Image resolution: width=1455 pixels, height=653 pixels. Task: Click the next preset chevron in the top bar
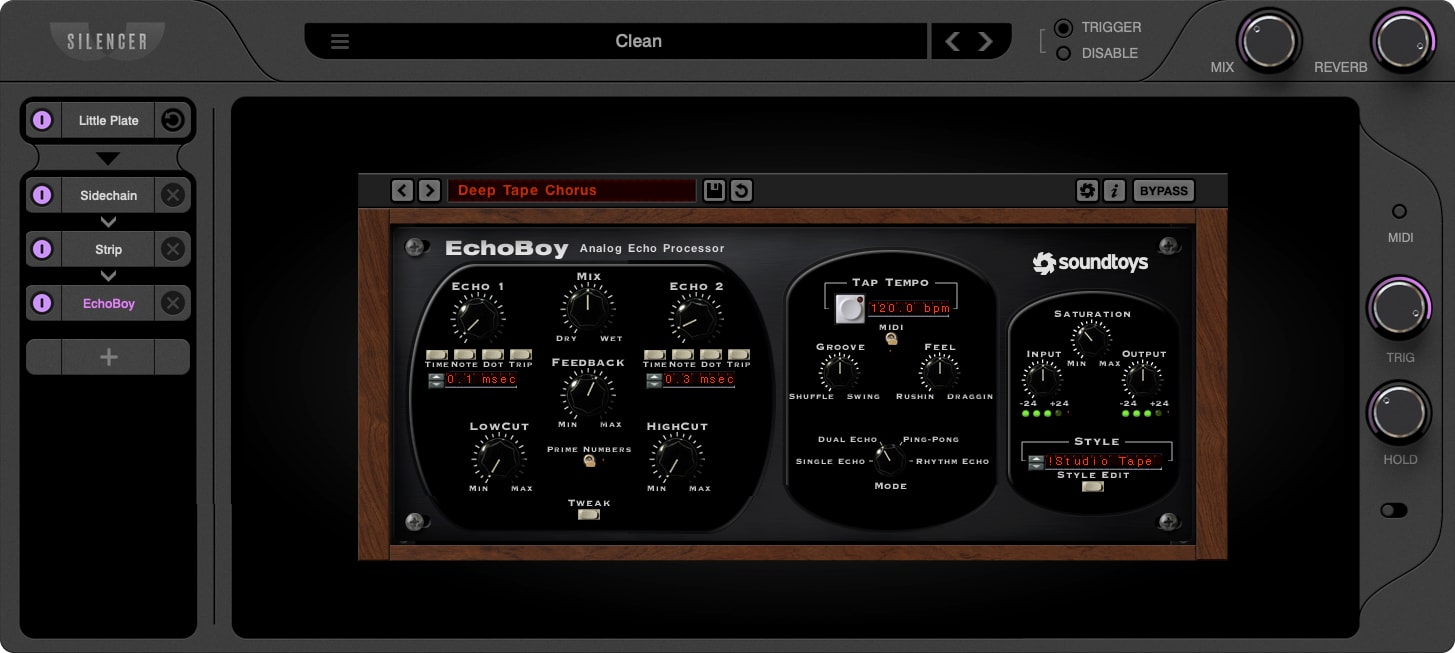tap(985, 41)
